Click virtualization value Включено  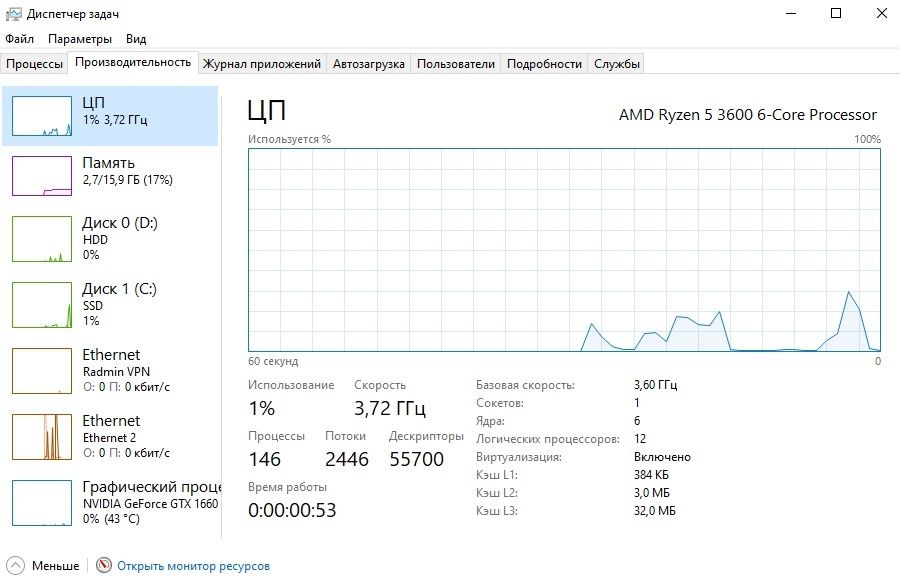click(662, 457)
